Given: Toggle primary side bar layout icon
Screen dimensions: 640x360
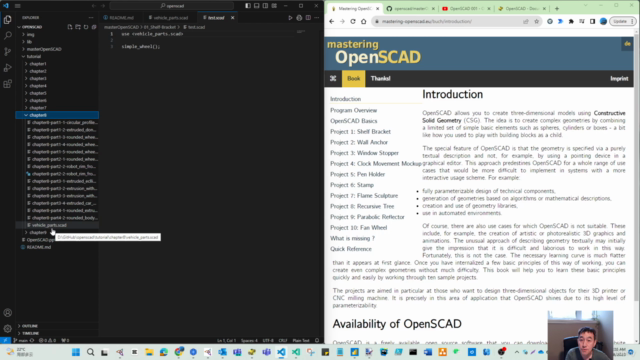Looking at the screenshot, I should point(248,6).
